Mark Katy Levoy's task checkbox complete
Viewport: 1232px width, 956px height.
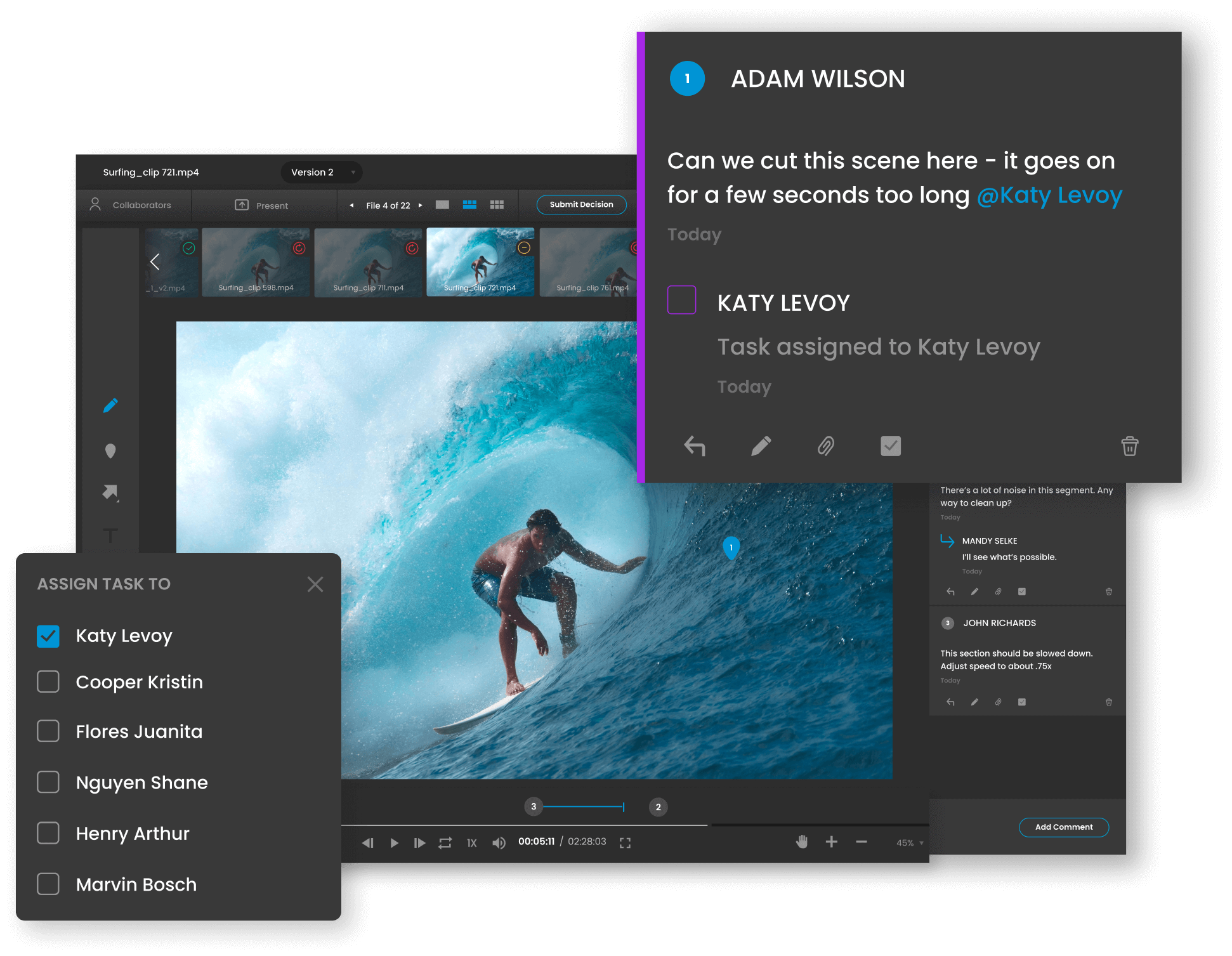(681, 300)
